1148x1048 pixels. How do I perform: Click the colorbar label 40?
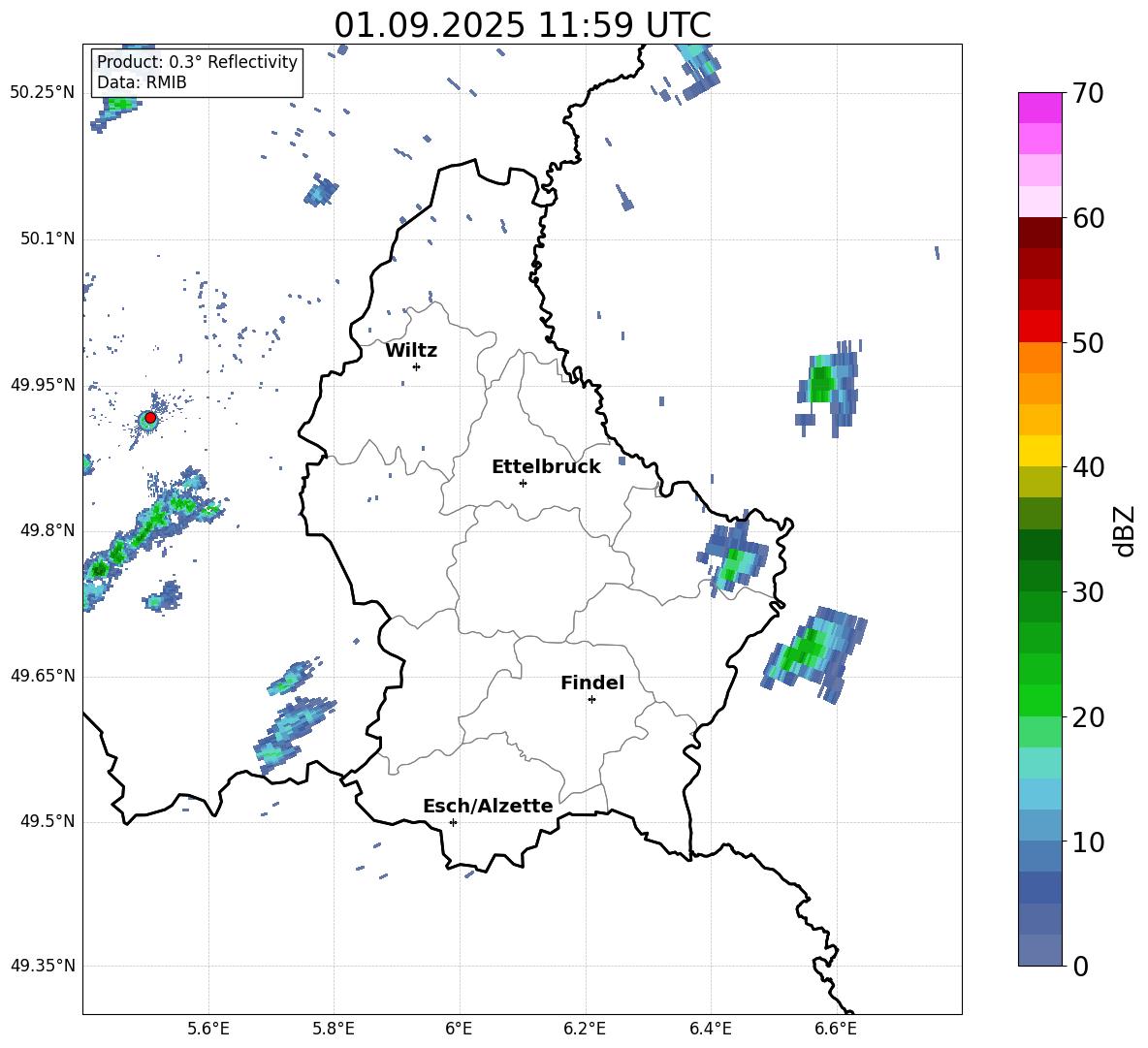point(1088,467)
